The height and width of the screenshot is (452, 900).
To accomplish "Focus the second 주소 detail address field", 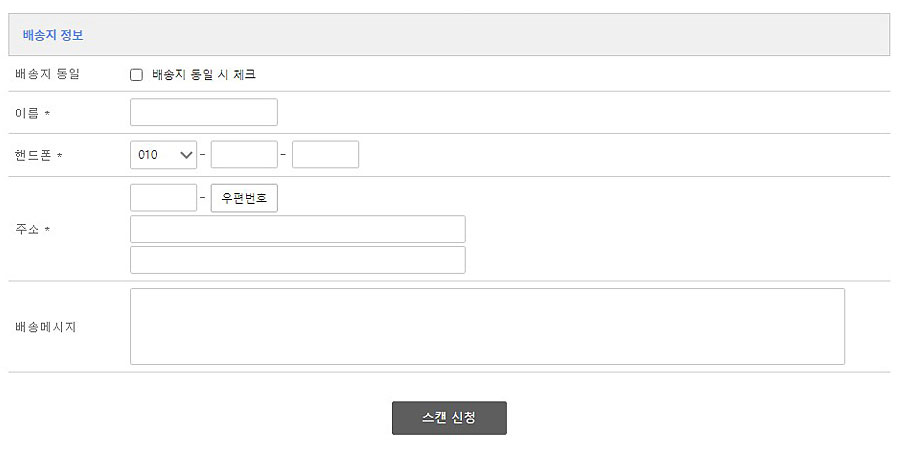I will (x=298, y=260).
